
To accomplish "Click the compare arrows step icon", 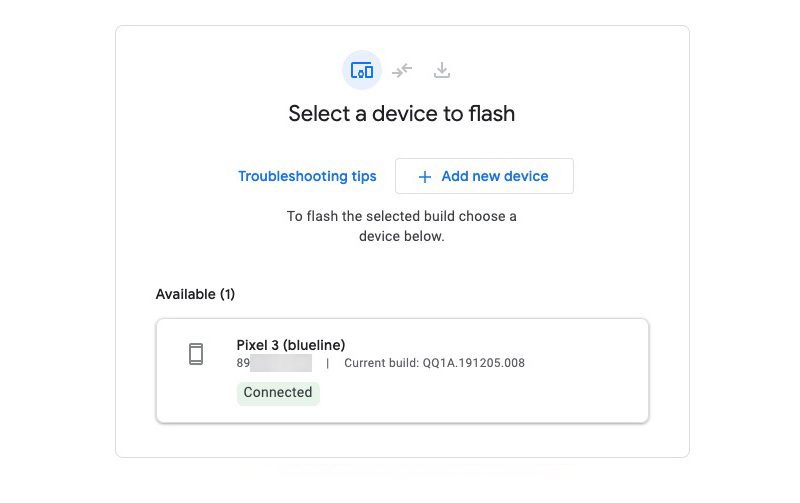I will tap(402, 71).
